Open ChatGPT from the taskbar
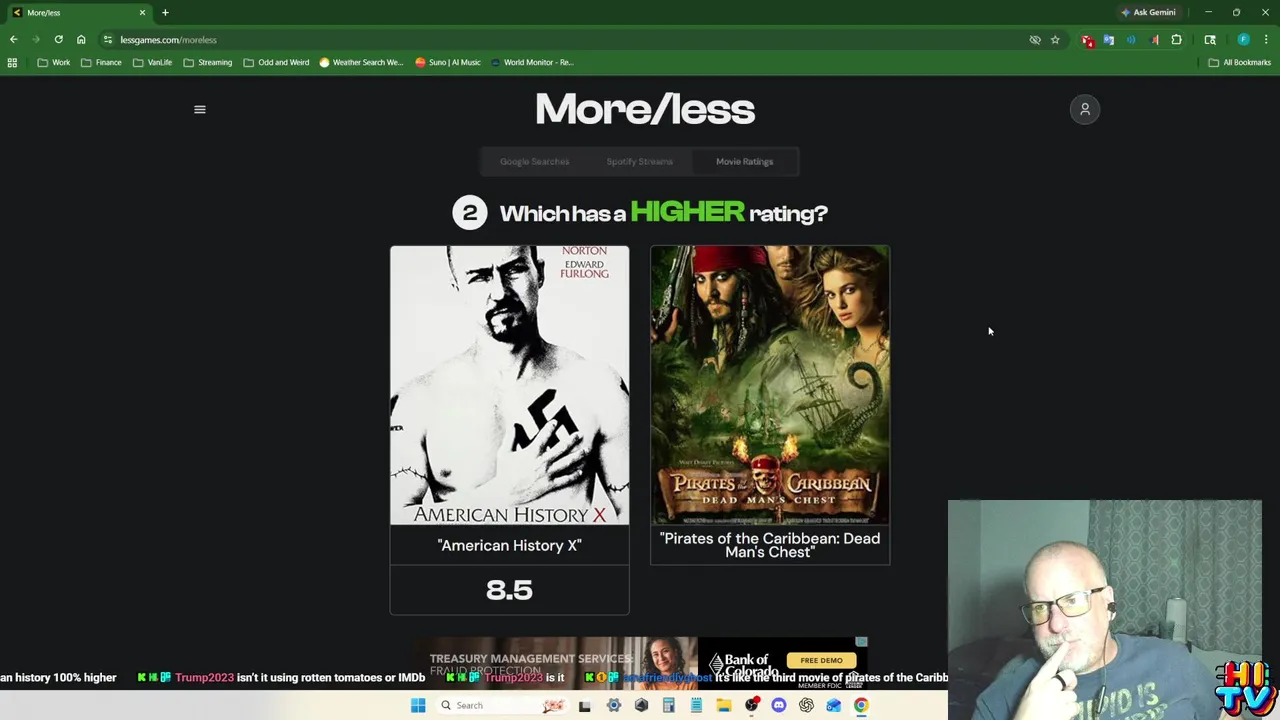This screenshot has height=720, width=1280. pos(806,705)
